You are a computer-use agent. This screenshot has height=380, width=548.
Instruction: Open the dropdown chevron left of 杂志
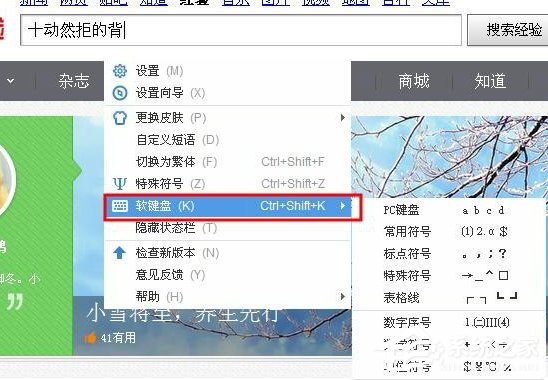[11, 81]
